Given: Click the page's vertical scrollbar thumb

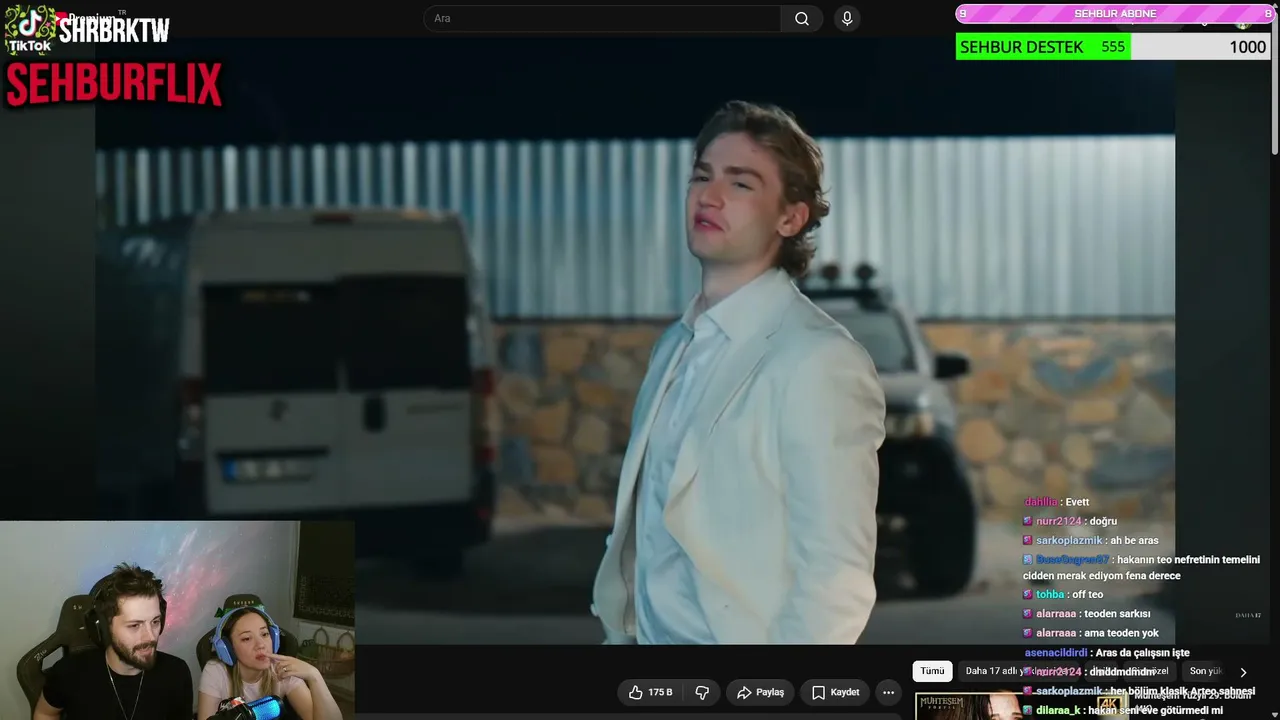Looking at the screenshot, I should [1274, 85].
